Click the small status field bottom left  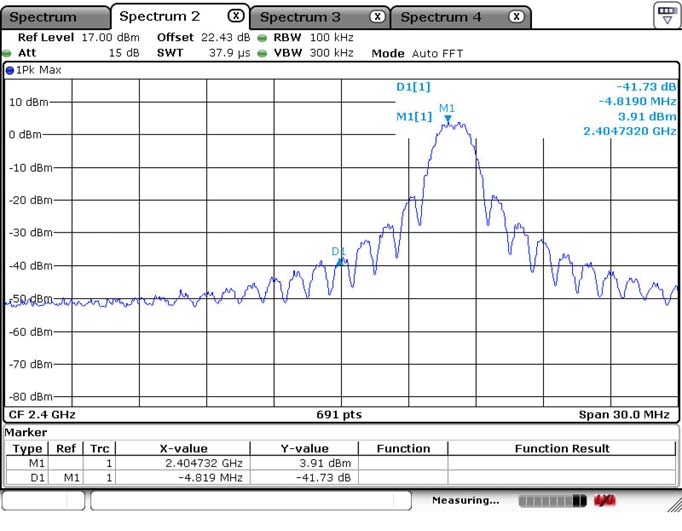pos(43,501)
